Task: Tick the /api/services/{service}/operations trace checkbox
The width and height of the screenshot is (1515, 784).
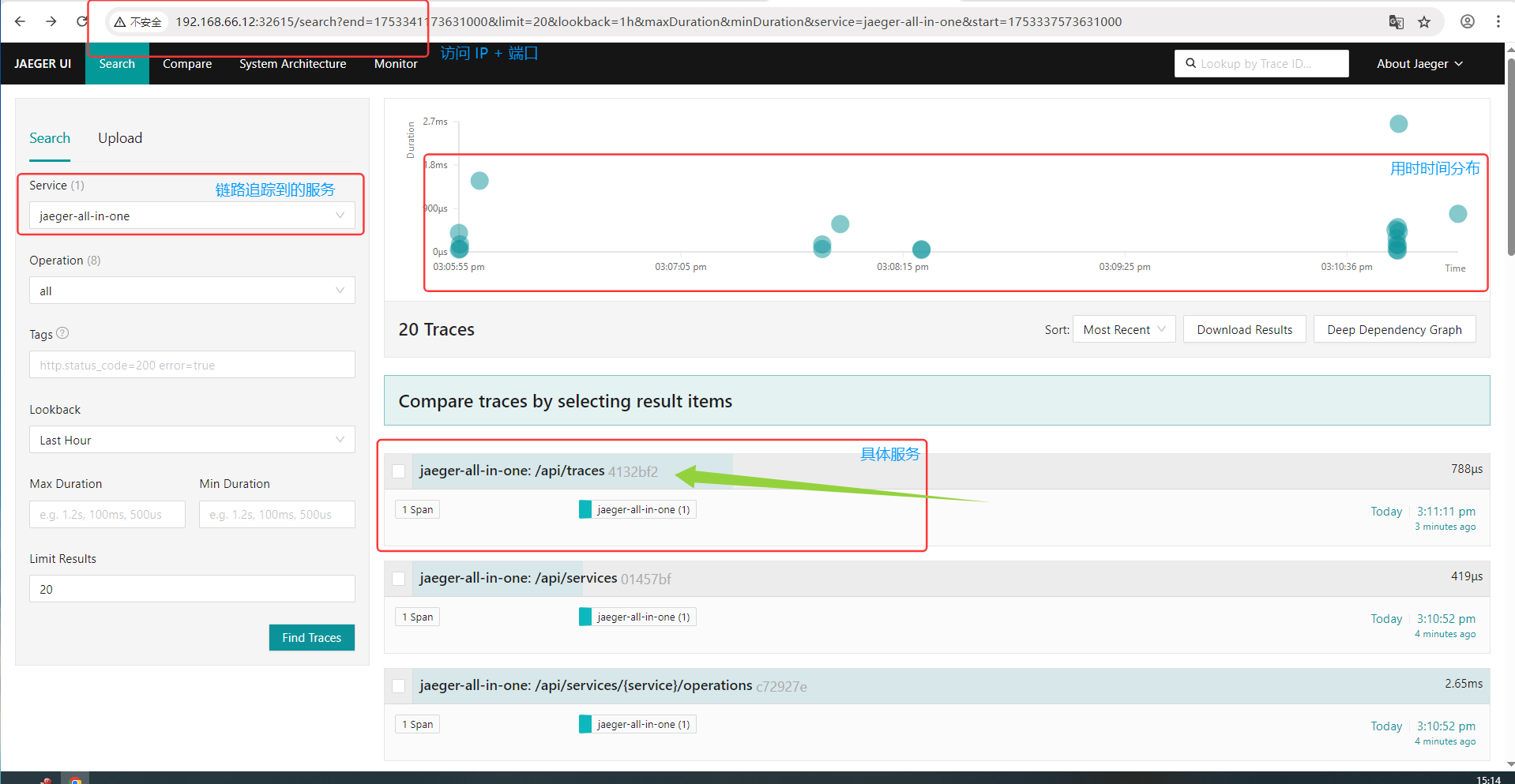Action: (x=399, y=686)
